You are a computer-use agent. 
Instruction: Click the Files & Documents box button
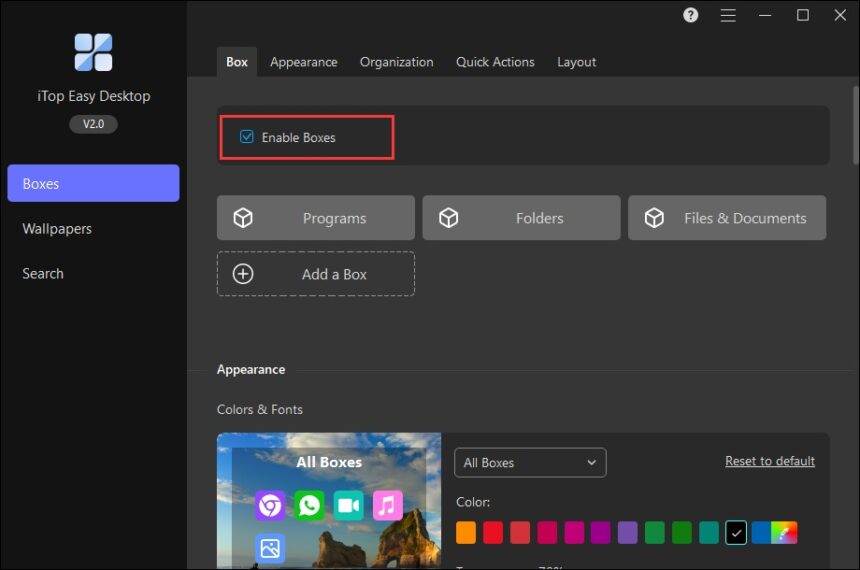tap(726, 218)
